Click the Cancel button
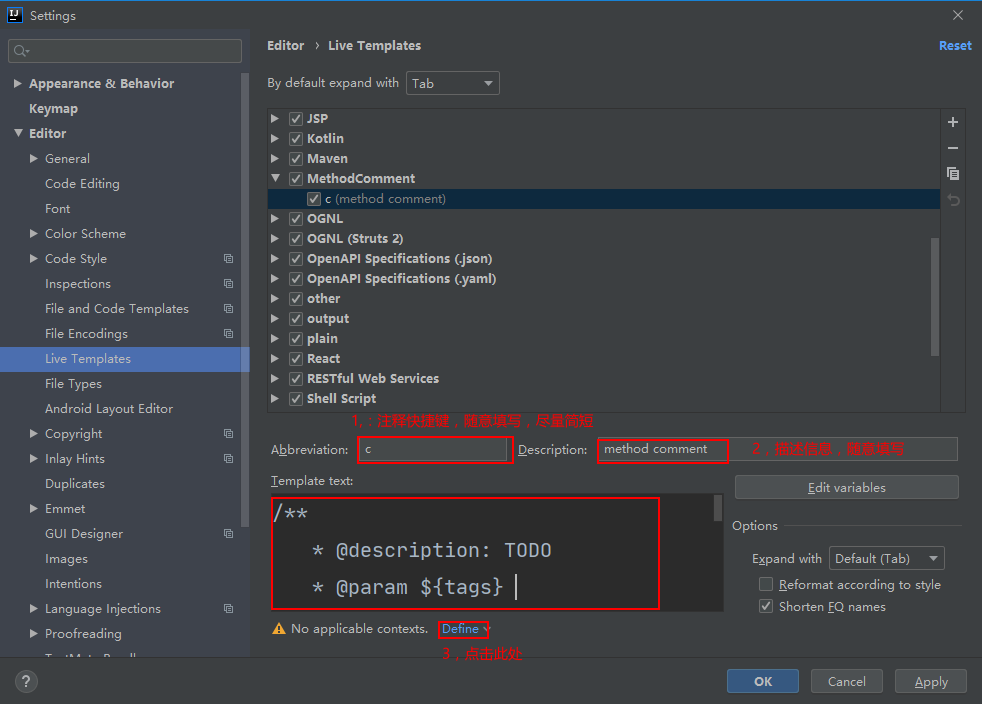The width and height of the screenshot is (982, 704). pos(847,681)
